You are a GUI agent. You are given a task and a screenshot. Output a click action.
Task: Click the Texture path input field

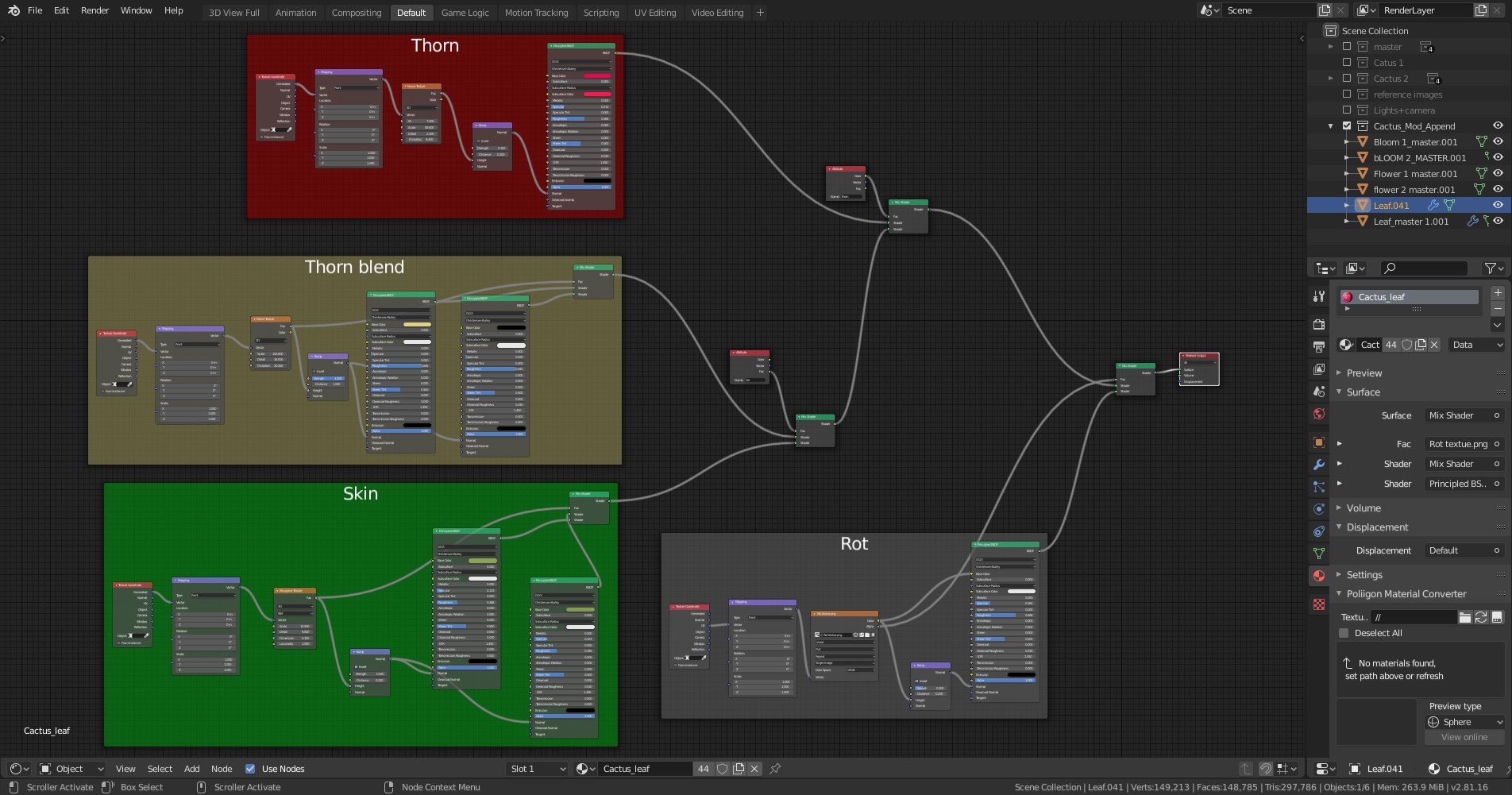[x=1414, y=617]
